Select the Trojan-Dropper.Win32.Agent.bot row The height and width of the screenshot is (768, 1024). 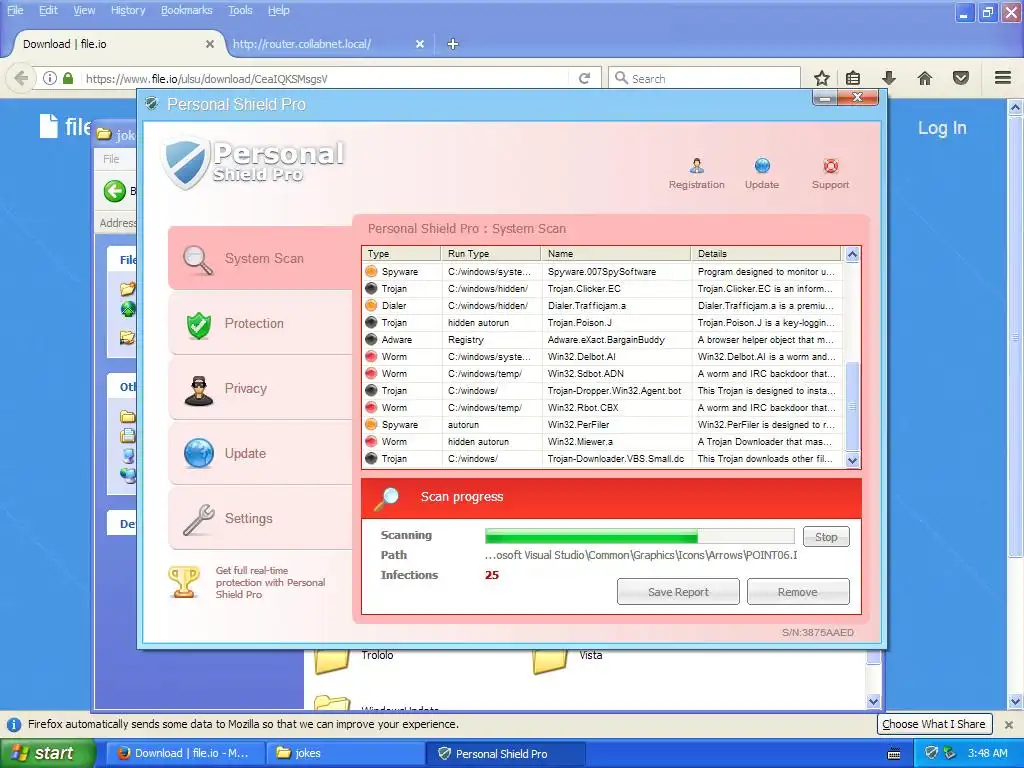click(603, 391)
